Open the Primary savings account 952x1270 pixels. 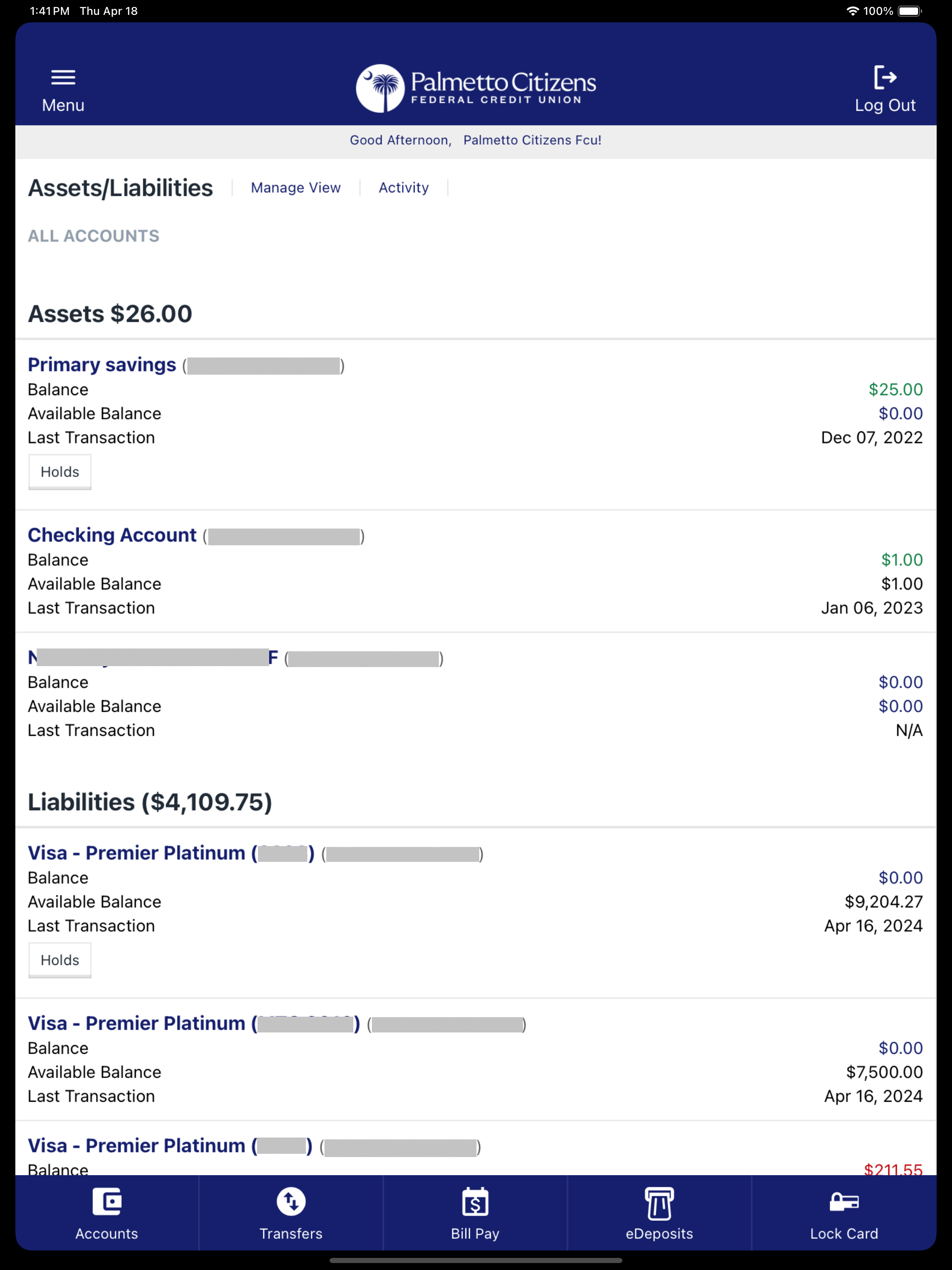(x=102, y=364)
